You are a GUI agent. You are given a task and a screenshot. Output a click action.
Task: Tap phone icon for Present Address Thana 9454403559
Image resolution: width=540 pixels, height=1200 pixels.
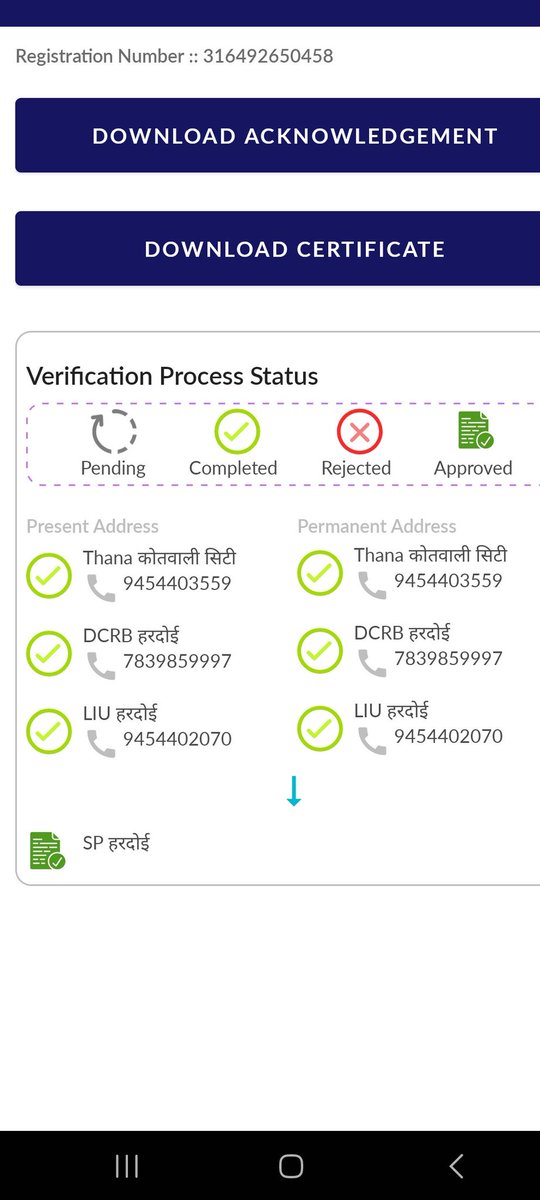[x=101, y=588]
